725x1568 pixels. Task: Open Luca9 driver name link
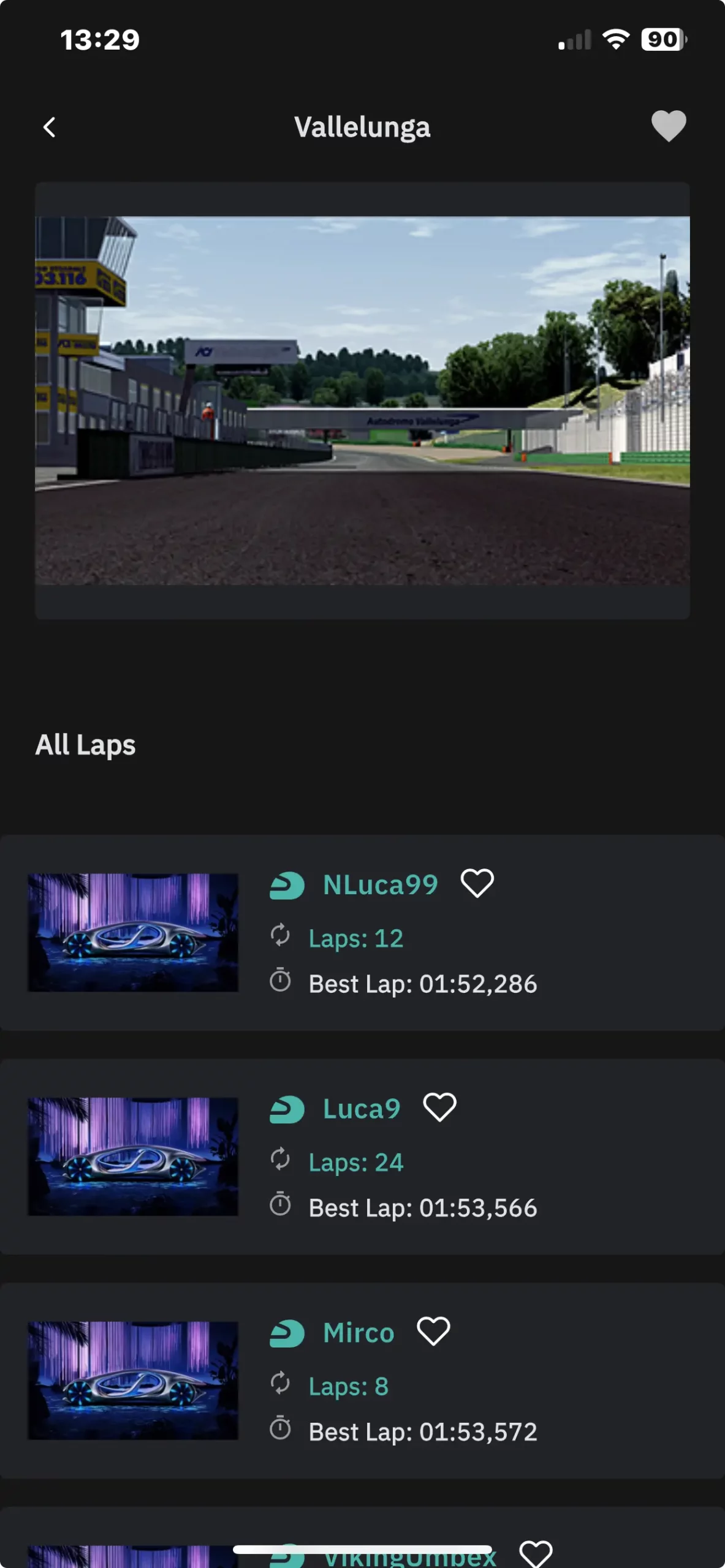click(x=362, y=1109)
